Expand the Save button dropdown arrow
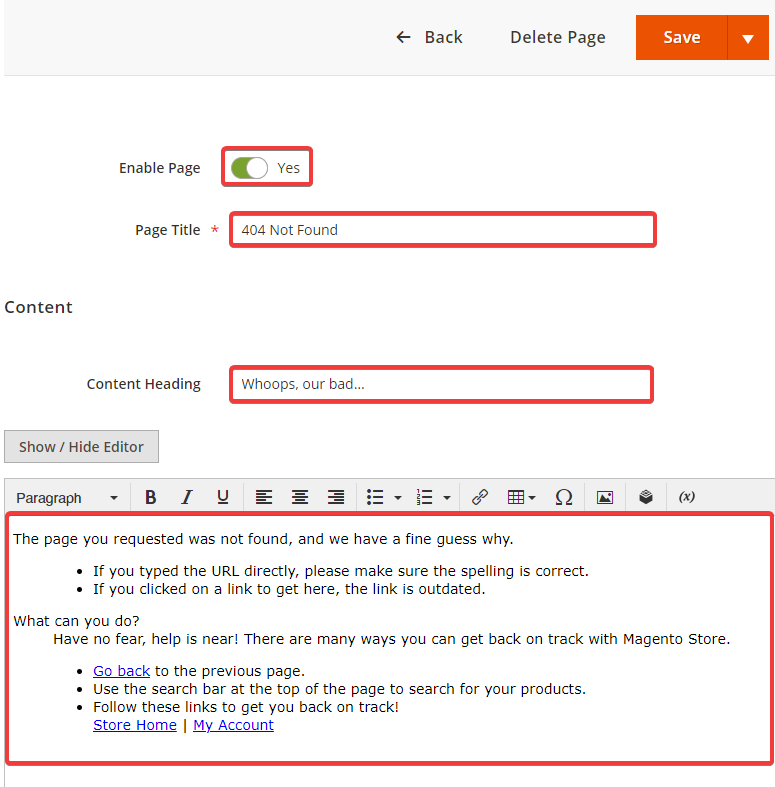 pos(748,38)
